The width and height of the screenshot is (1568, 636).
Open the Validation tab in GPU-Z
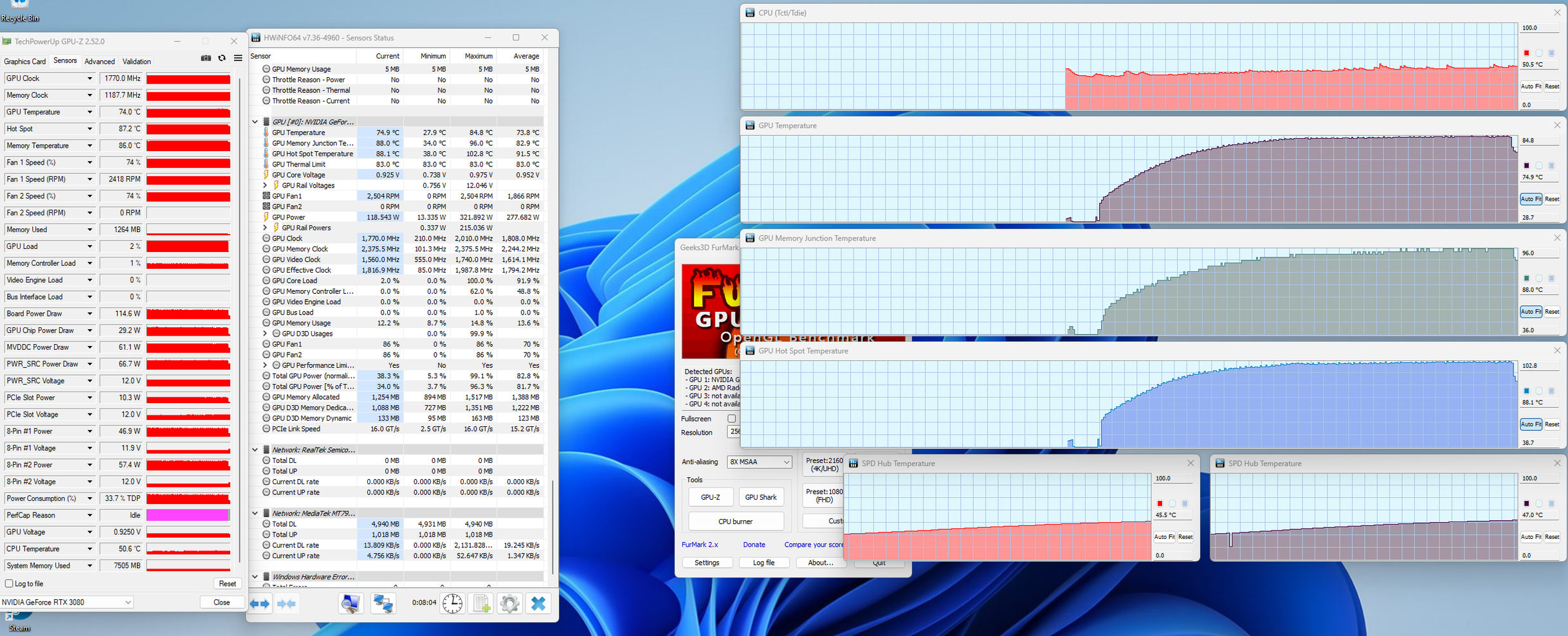136,62
